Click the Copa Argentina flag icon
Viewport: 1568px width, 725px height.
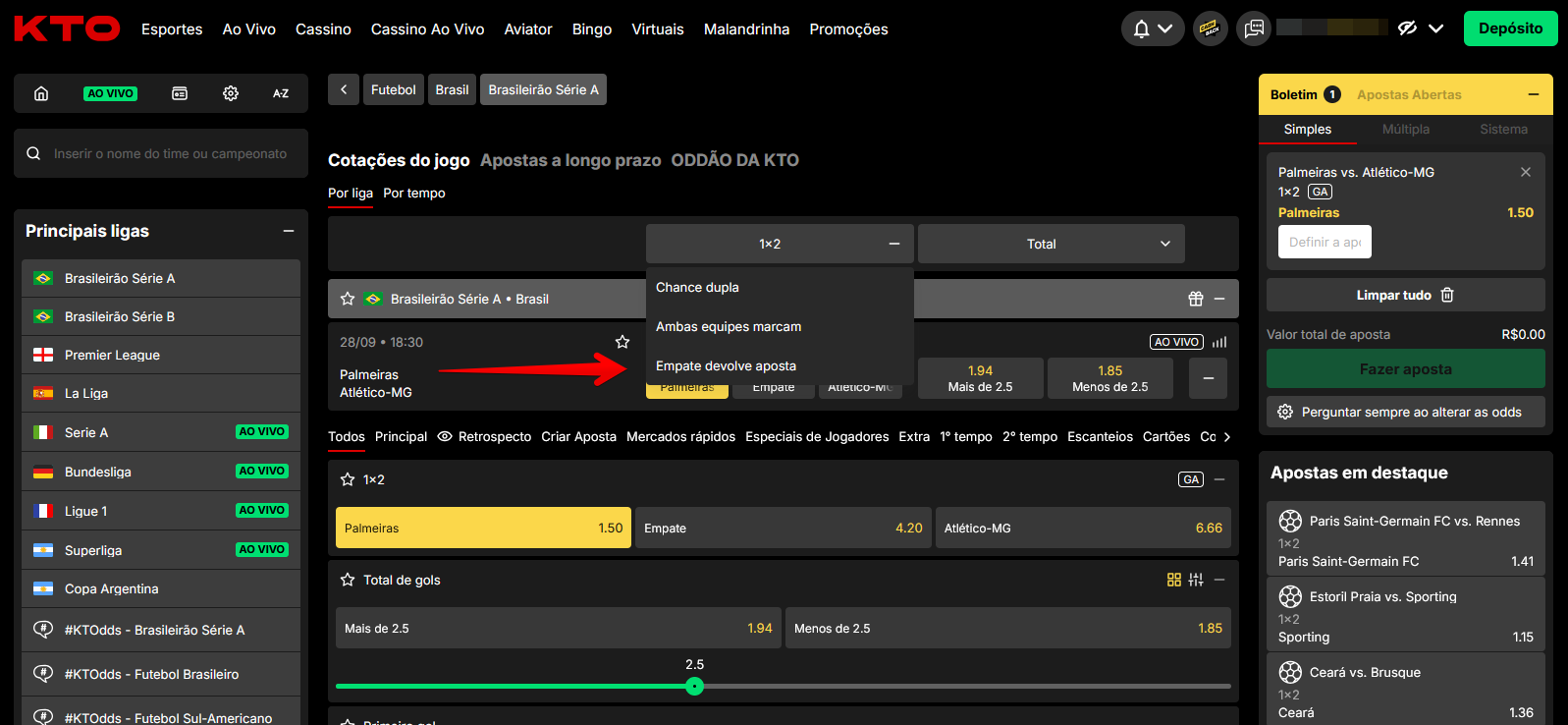pos(43,588)
